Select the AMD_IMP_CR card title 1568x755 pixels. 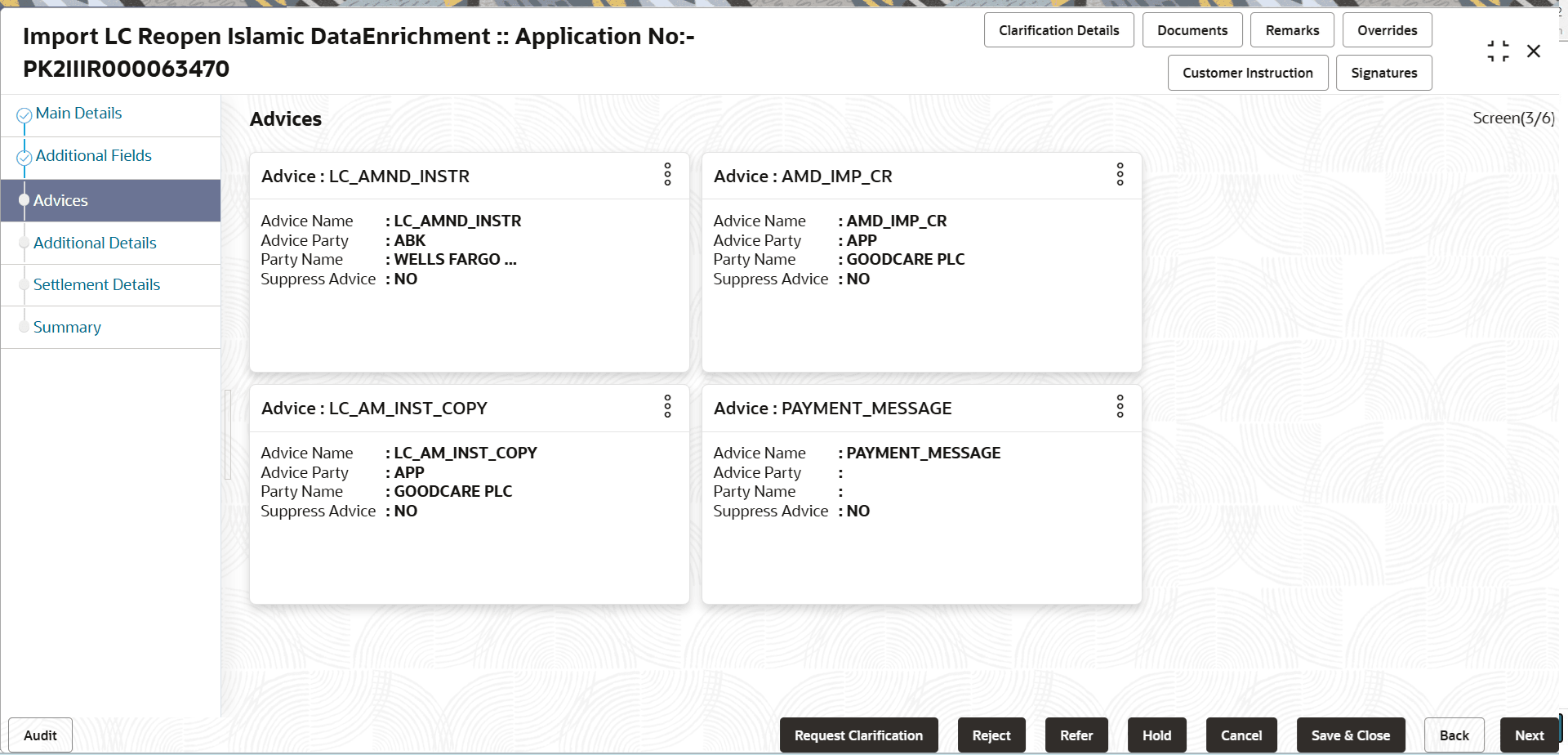pyautogui.click(x=803, y=176)
